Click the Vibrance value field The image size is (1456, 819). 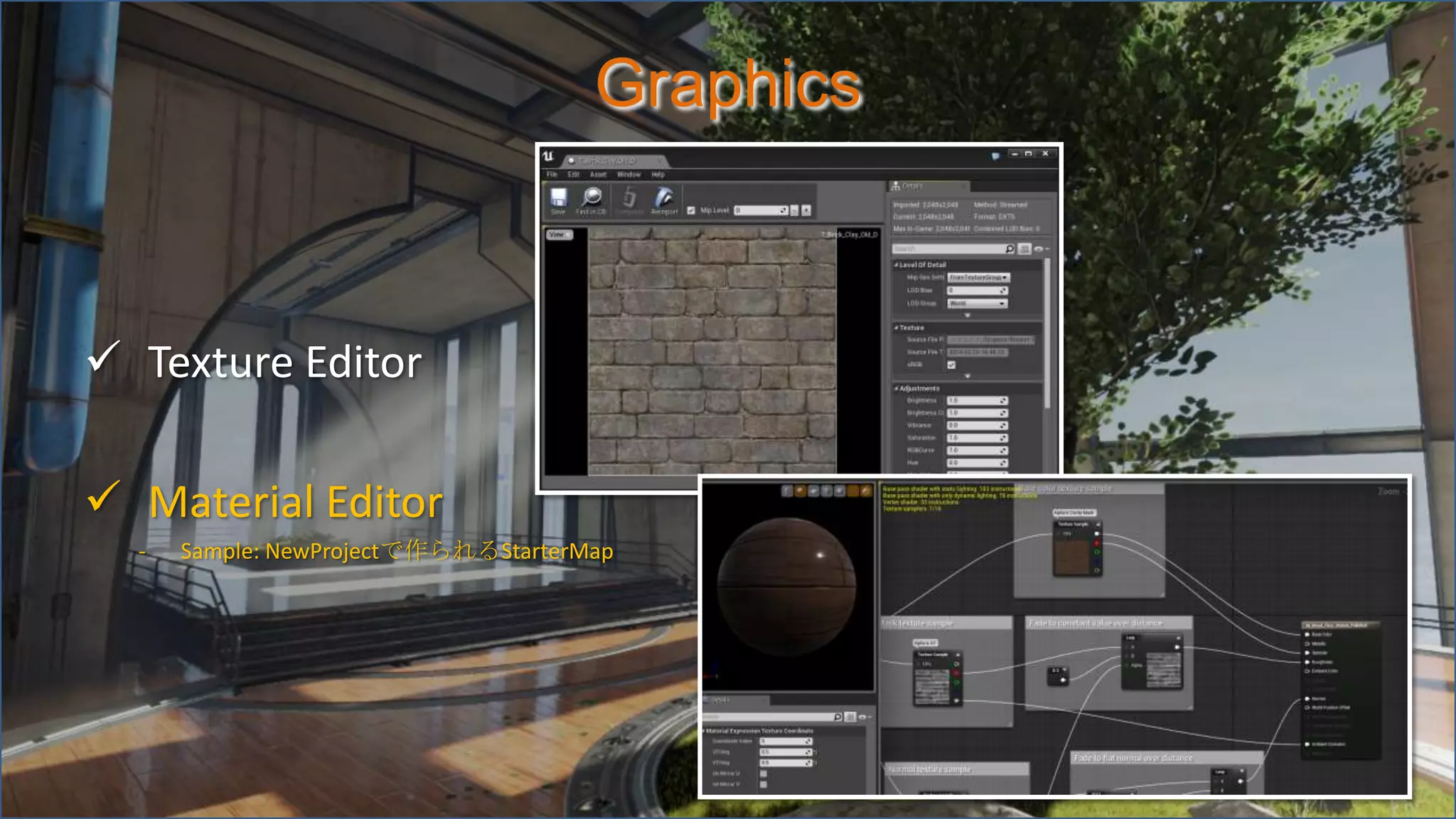click(x=978, y=425)
